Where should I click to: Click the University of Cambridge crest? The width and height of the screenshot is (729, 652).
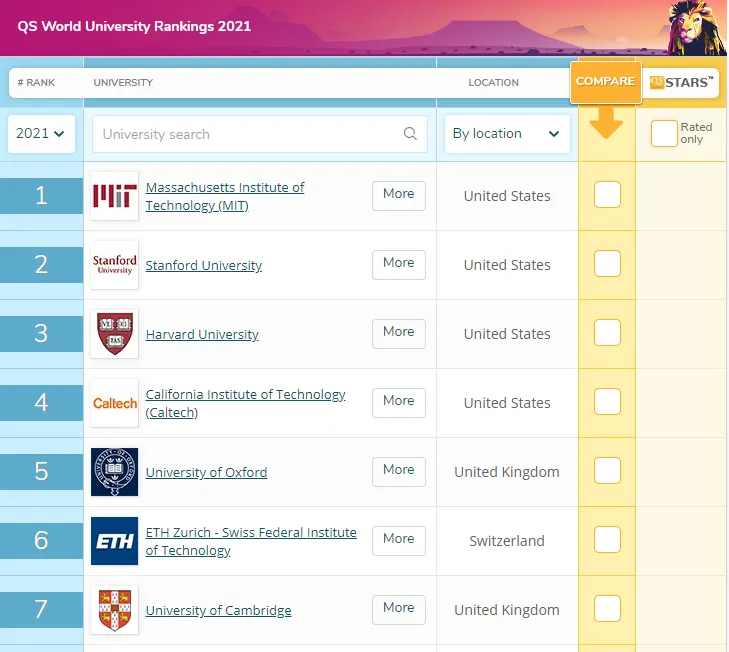(x=114, y=610)
